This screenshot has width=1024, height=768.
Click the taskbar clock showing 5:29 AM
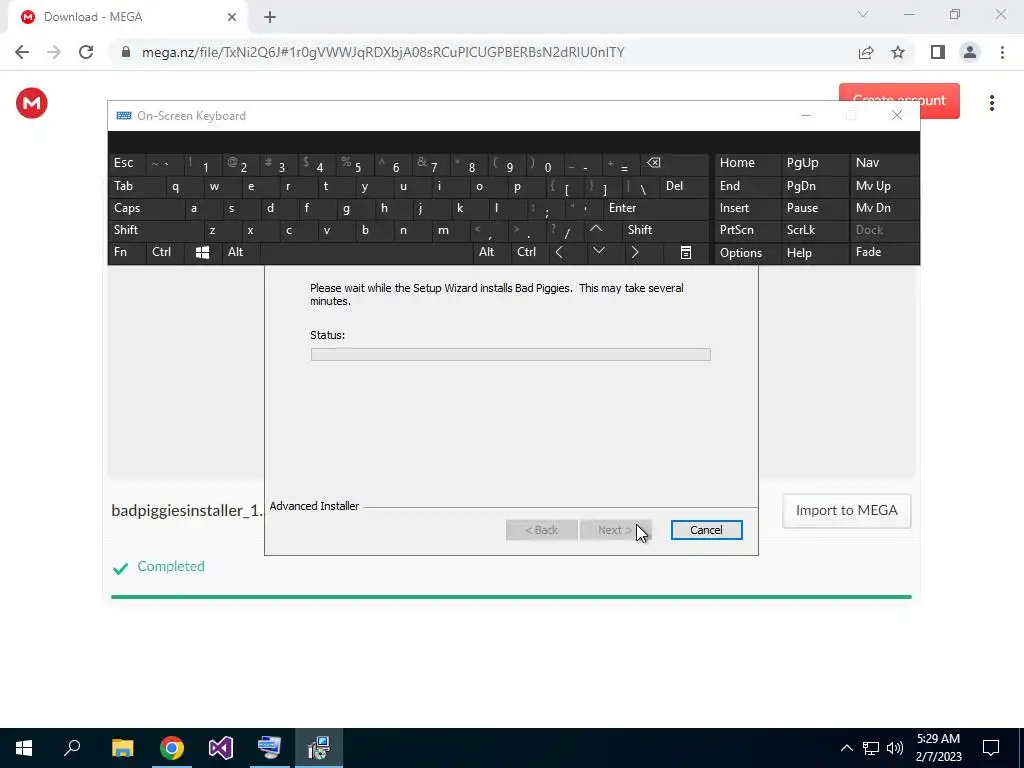(938, 748)
